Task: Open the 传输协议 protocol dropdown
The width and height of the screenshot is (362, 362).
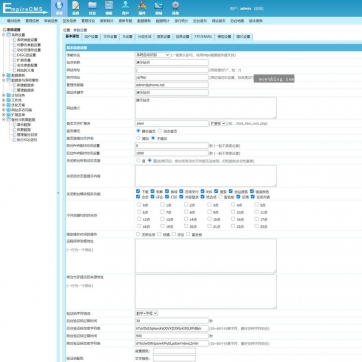Action: click(153, 55)
